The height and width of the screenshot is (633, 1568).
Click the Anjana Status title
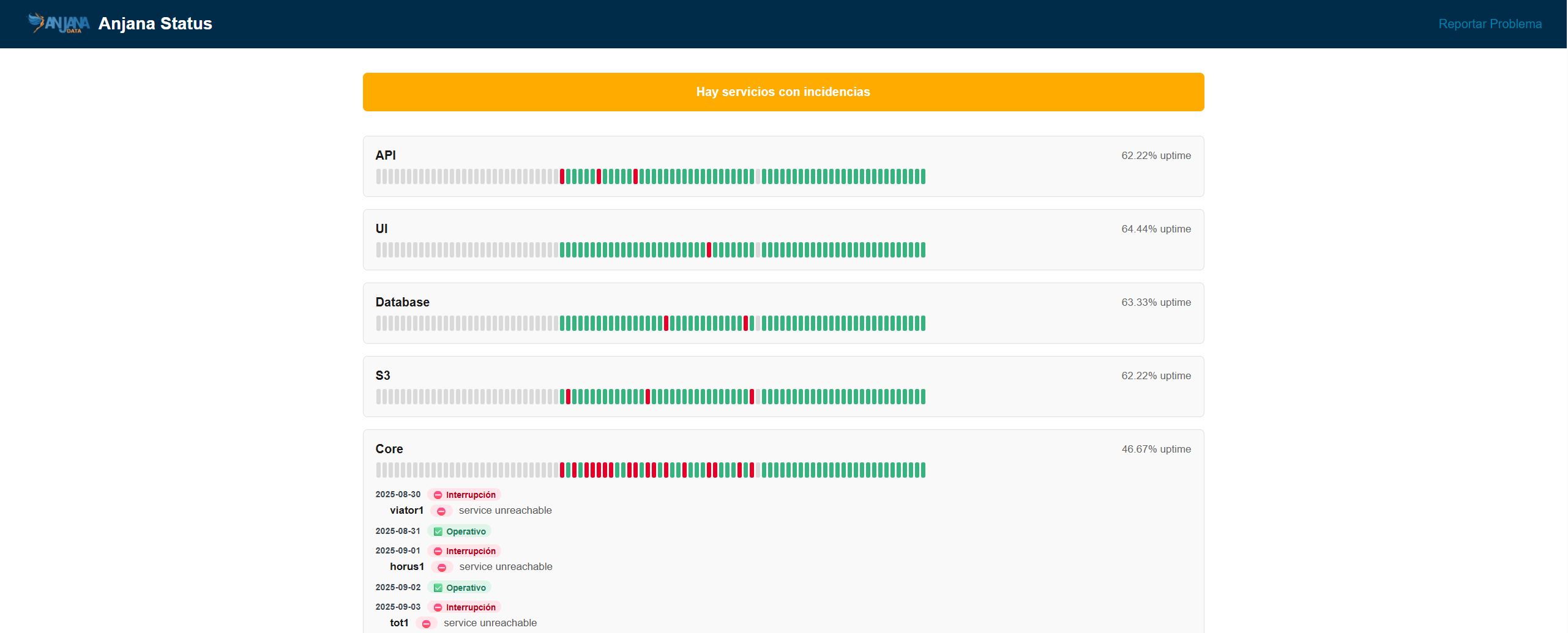[155, 23]
